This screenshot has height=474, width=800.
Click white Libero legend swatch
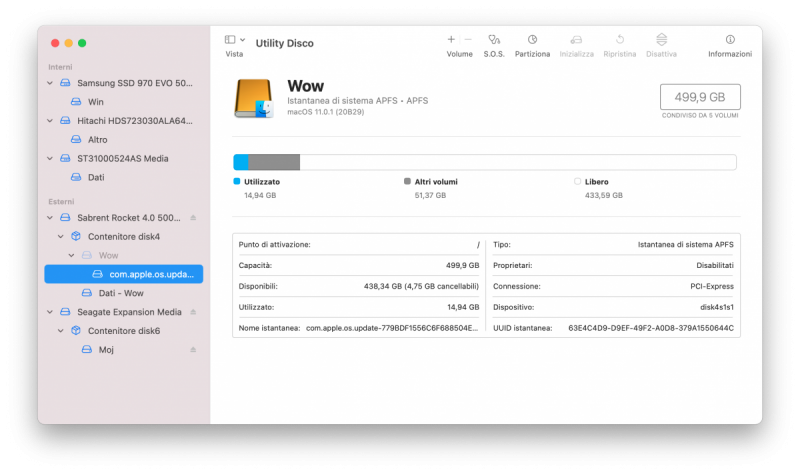(578, 181)
